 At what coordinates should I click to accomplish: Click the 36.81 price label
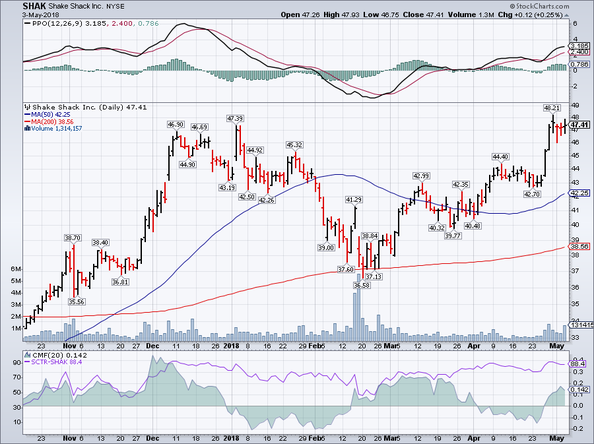click(120, 282)
